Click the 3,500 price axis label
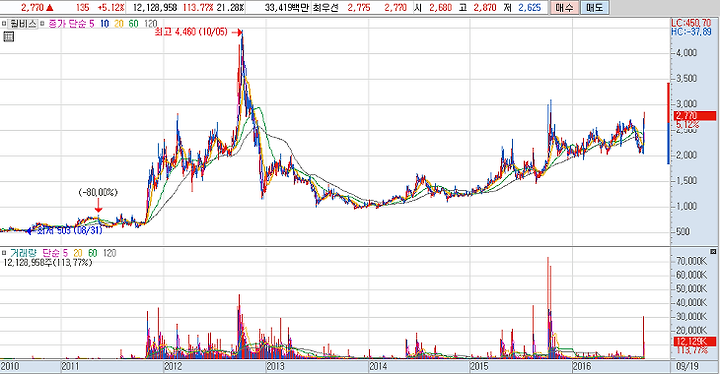 pos(686,78)
